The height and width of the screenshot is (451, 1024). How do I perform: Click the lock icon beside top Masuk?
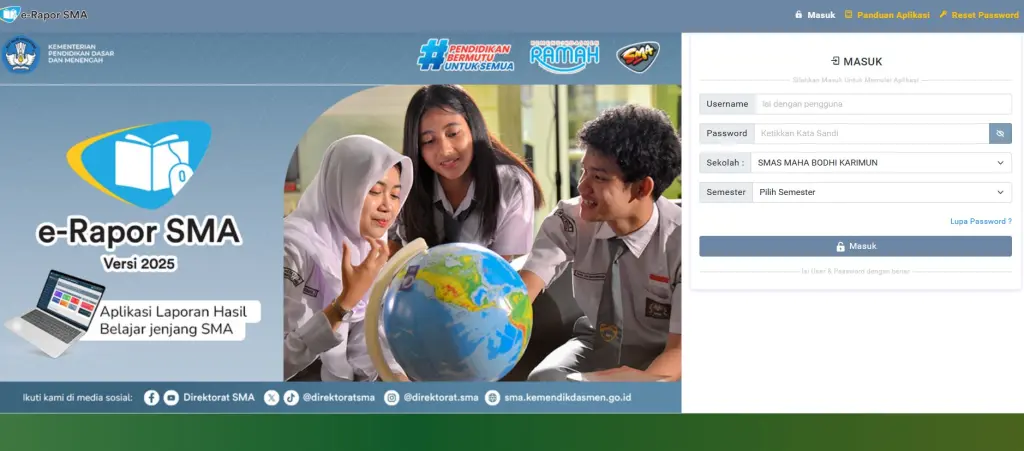coord(799,14)
